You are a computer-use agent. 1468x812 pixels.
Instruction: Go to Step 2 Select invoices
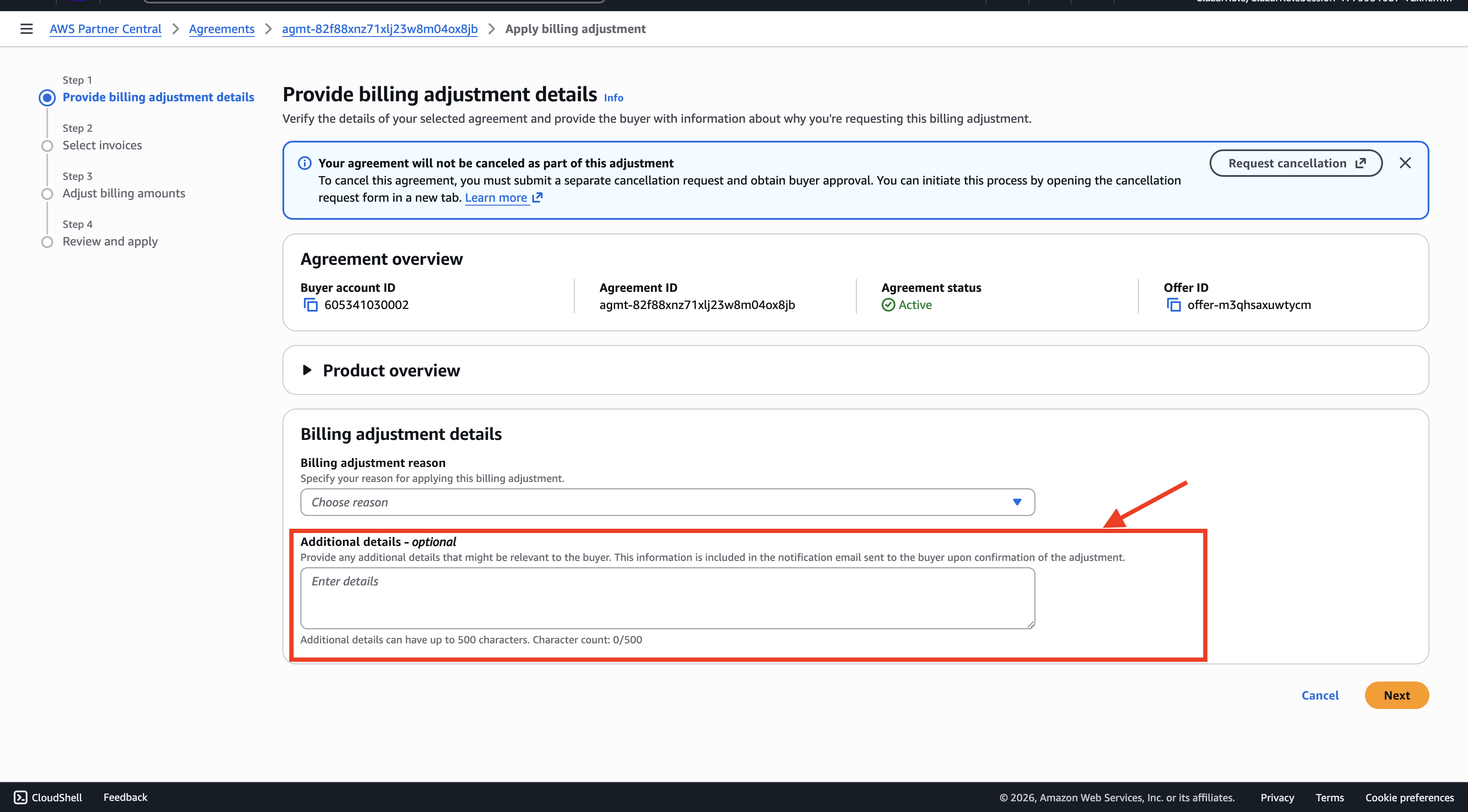tap(102, 145)
